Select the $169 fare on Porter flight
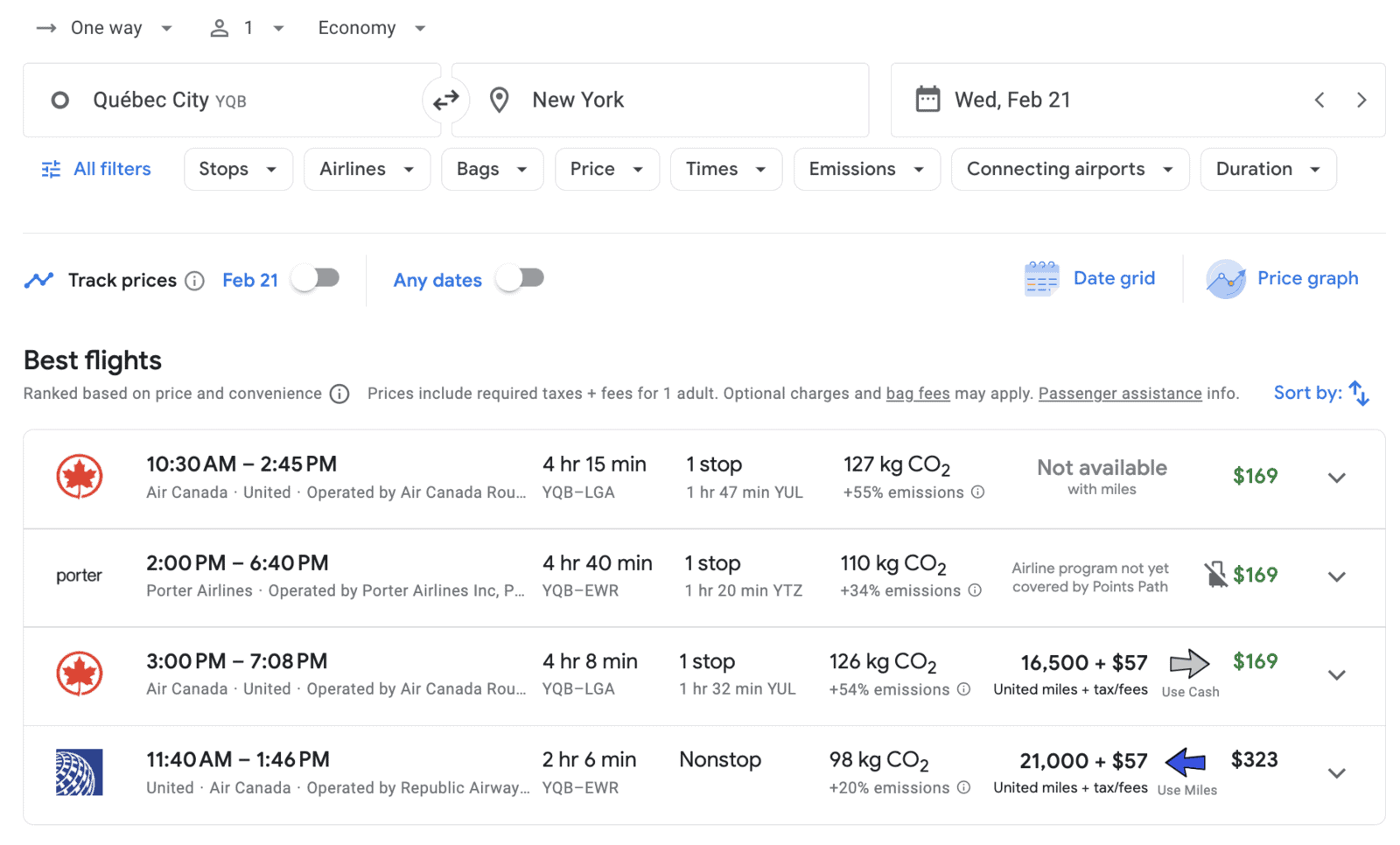Screen dimensions: 1400x845 coord(1255,575)
